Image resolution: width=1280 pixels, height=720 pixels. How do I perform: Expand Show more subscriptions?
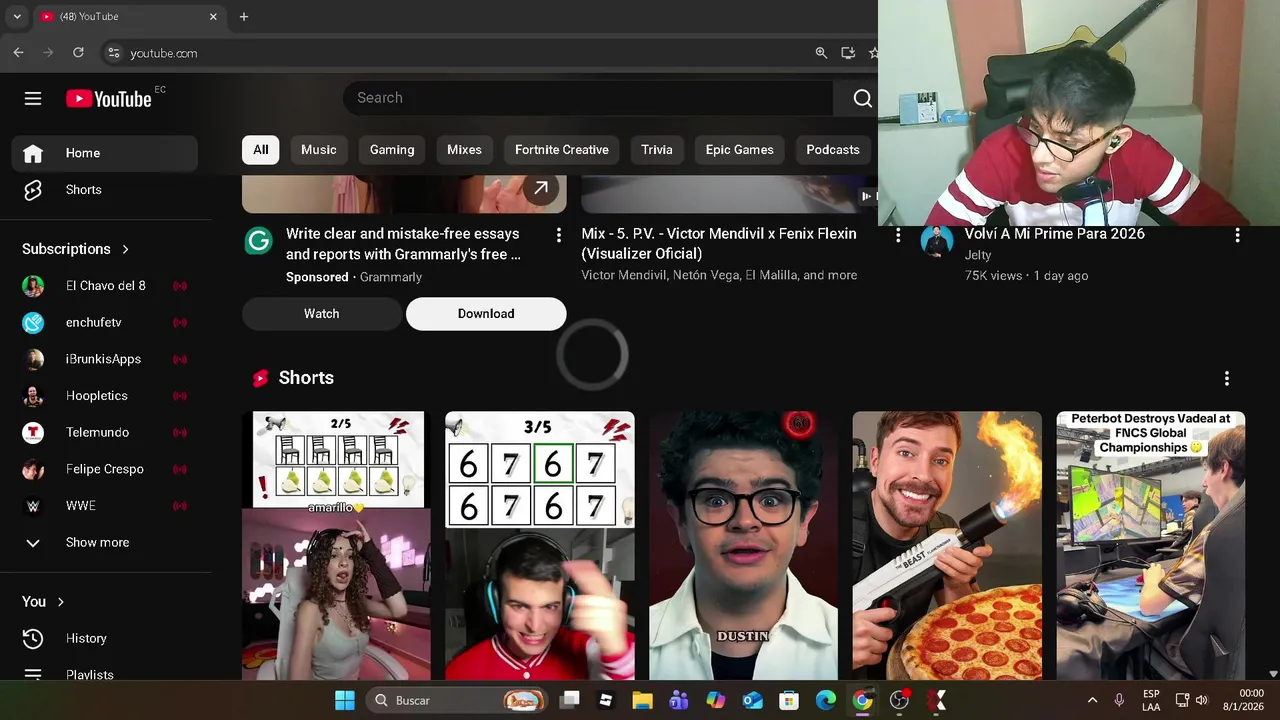point(105,542)
